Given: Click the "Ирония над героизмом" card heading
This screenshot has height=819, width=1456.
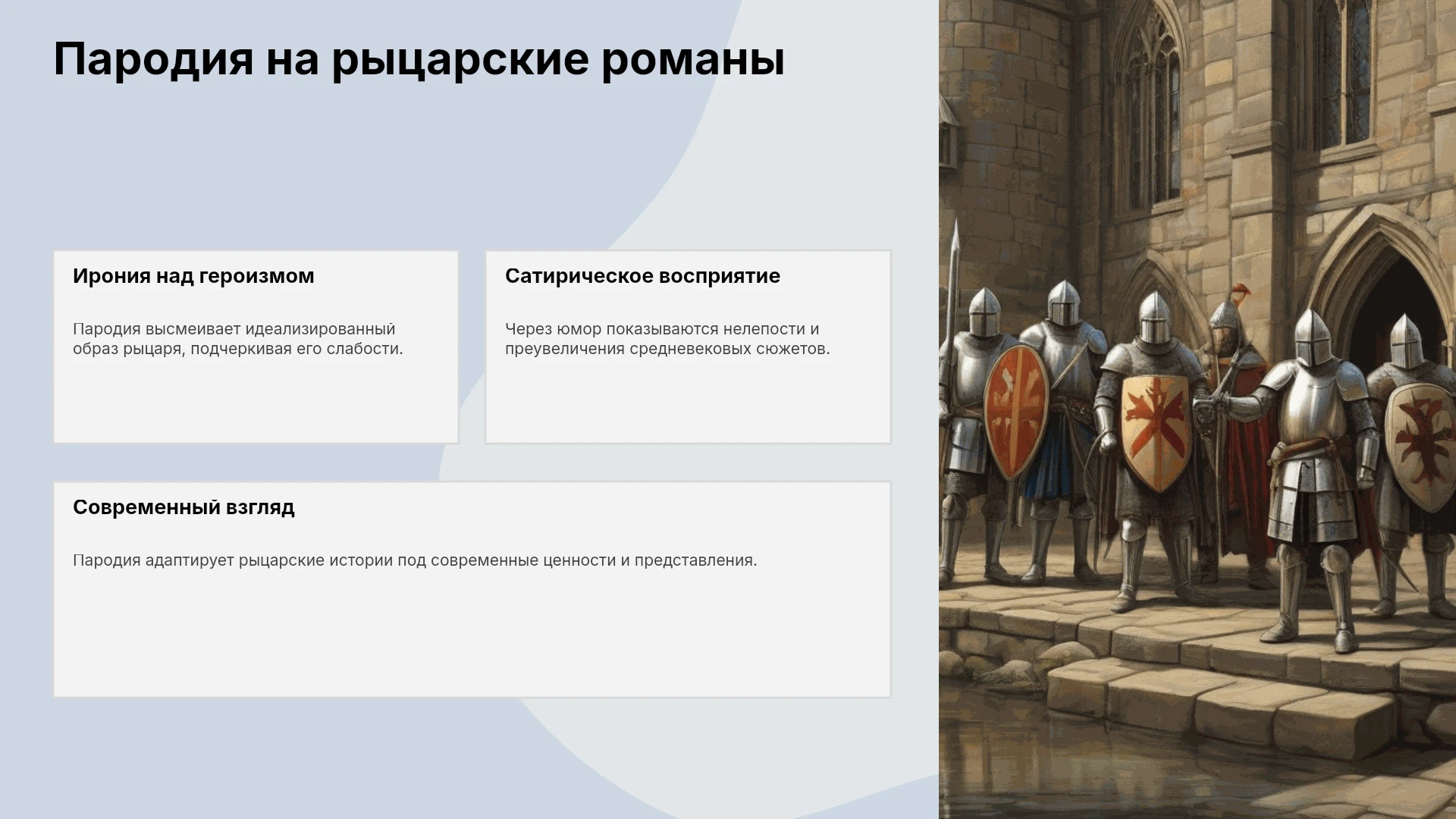Looking at the screenshot, I should [193, 276].
